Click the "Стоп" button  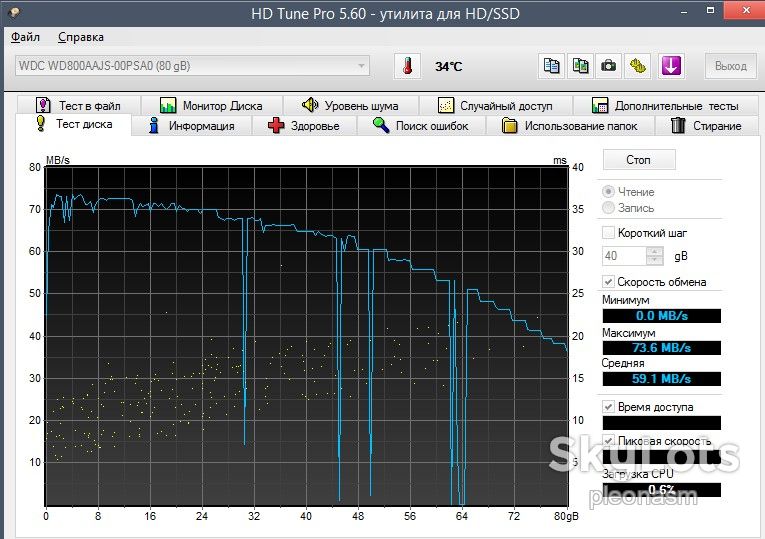[639, 160]
